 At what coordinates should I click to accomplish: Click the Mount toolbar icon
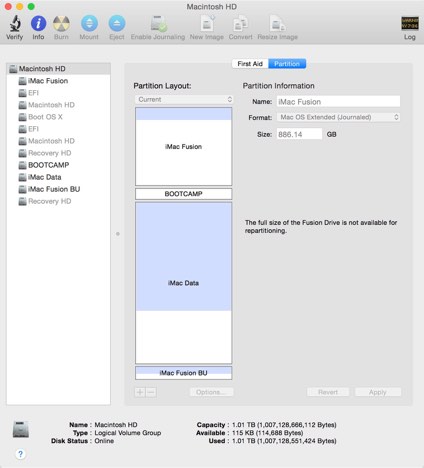(89, 23)
